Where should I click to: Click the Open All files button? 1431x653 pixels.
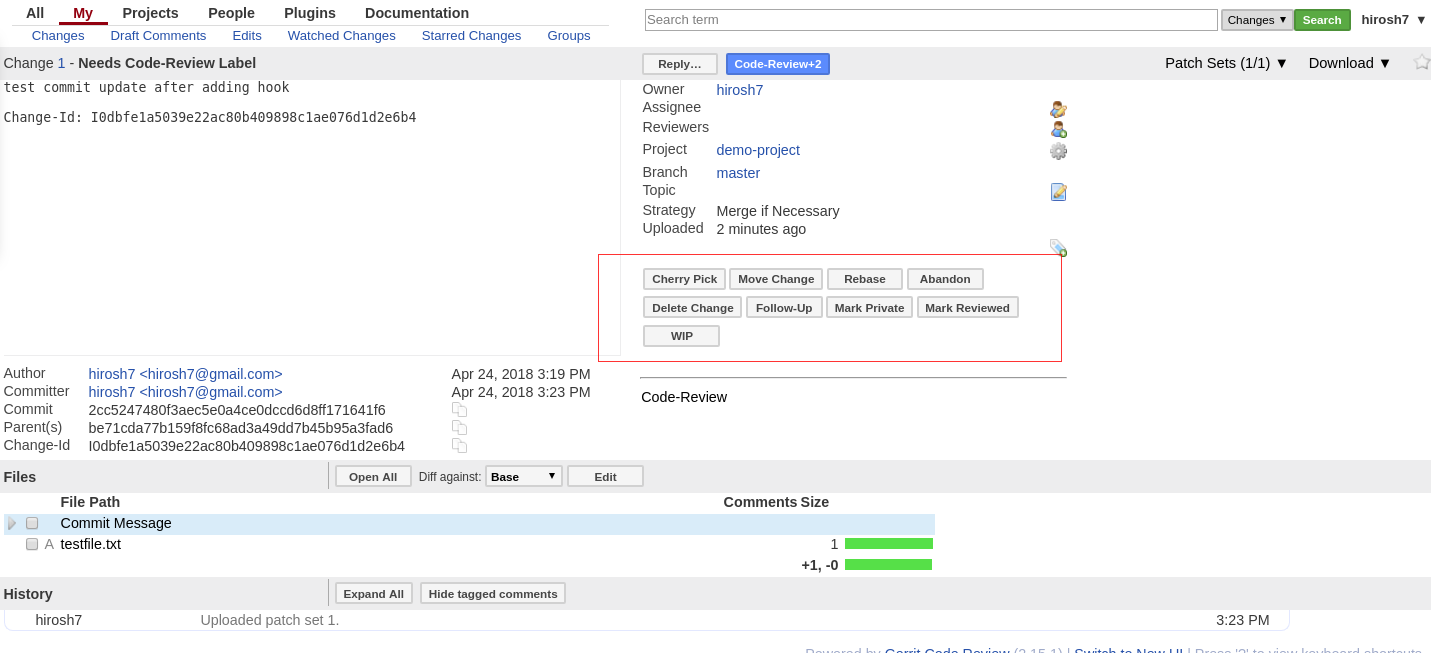373,477
